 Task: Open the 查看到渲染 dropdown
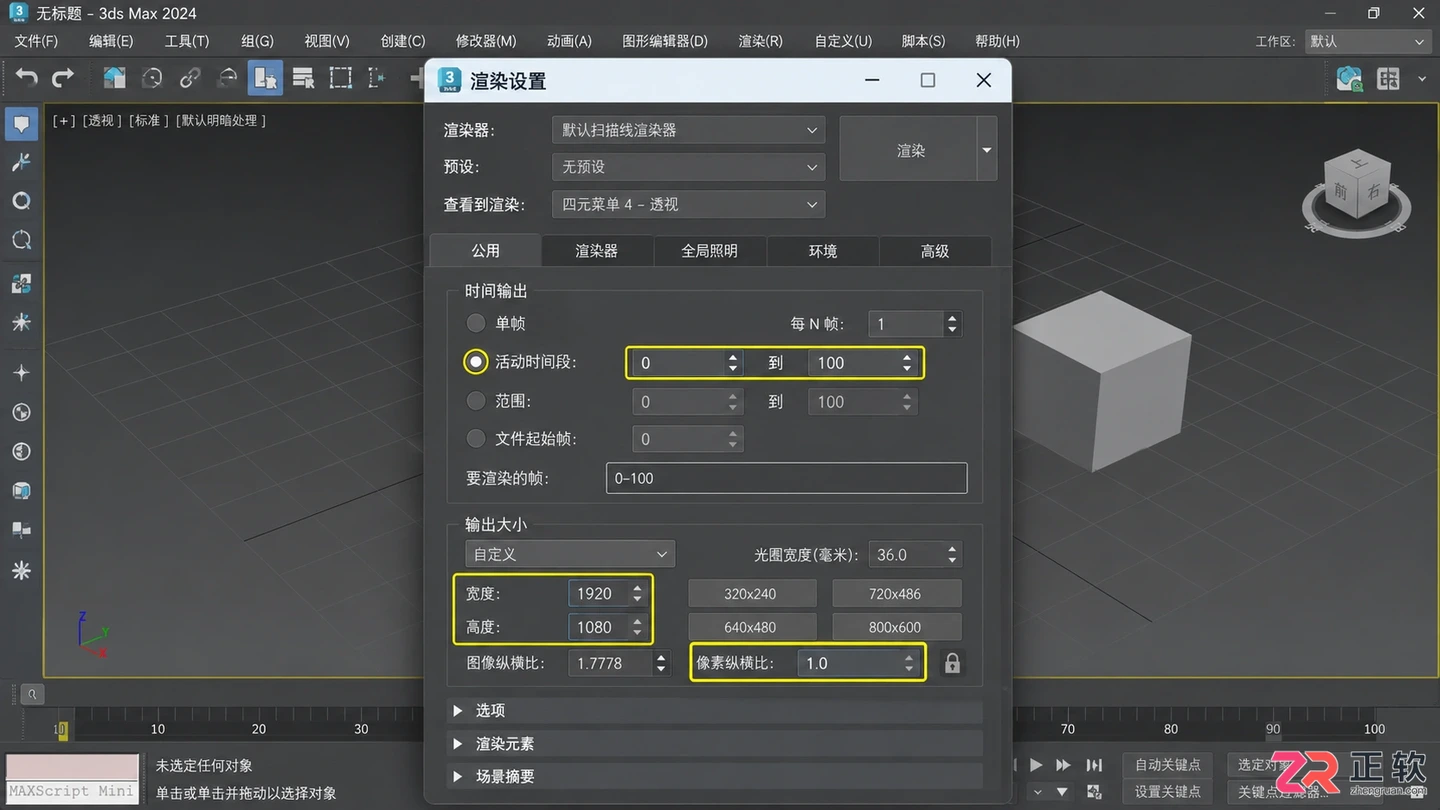(688, 204)
